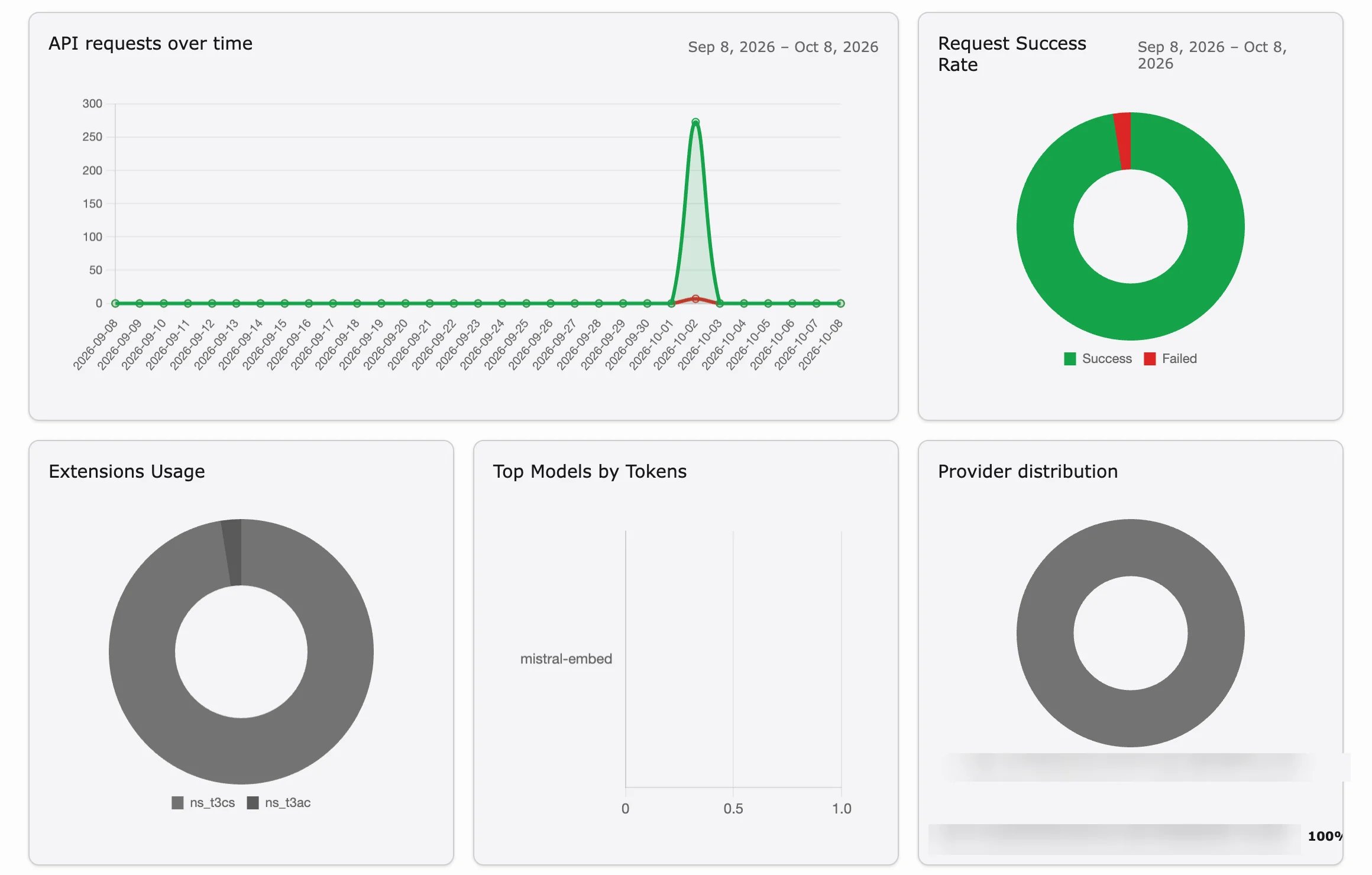The width and height of the screenshot is (1372, 875).
Task: Select the last data point at 2026-10-08
Action: coord(840,303)
